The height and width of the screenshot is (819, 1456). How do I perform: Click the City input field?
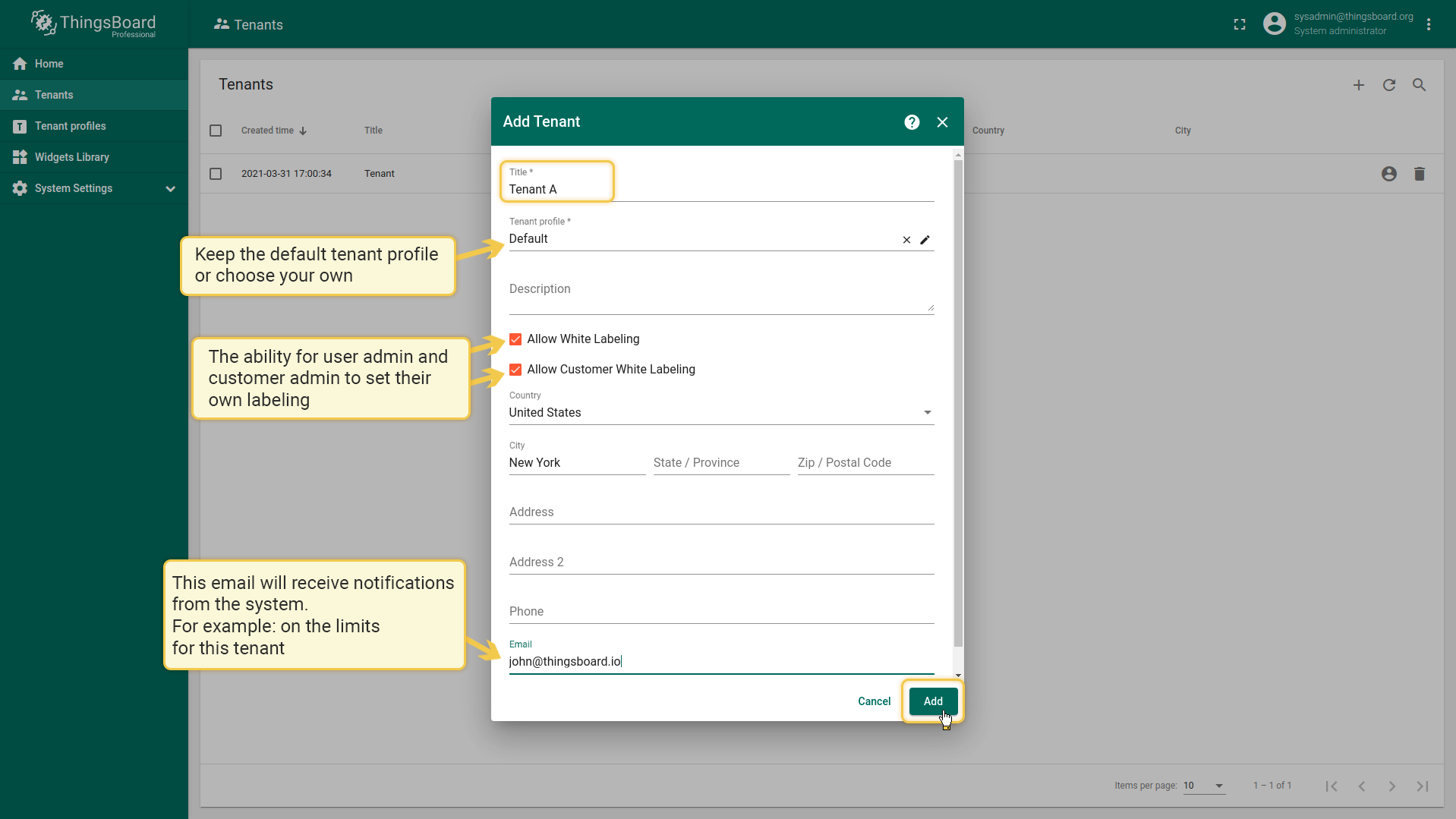[x=577, y=463]
